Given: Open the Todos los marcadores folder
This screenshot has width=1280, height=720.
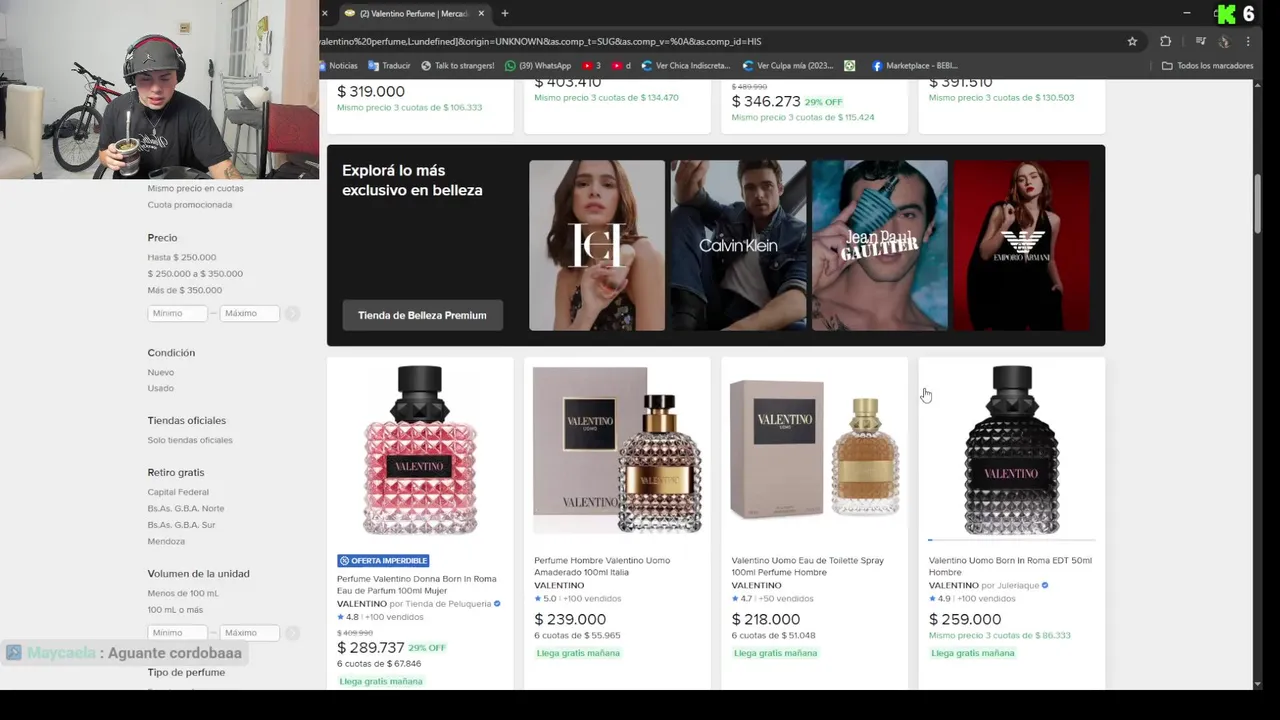Looking at the screenshot, I should pyautogui.click(x=1207, y=66).
